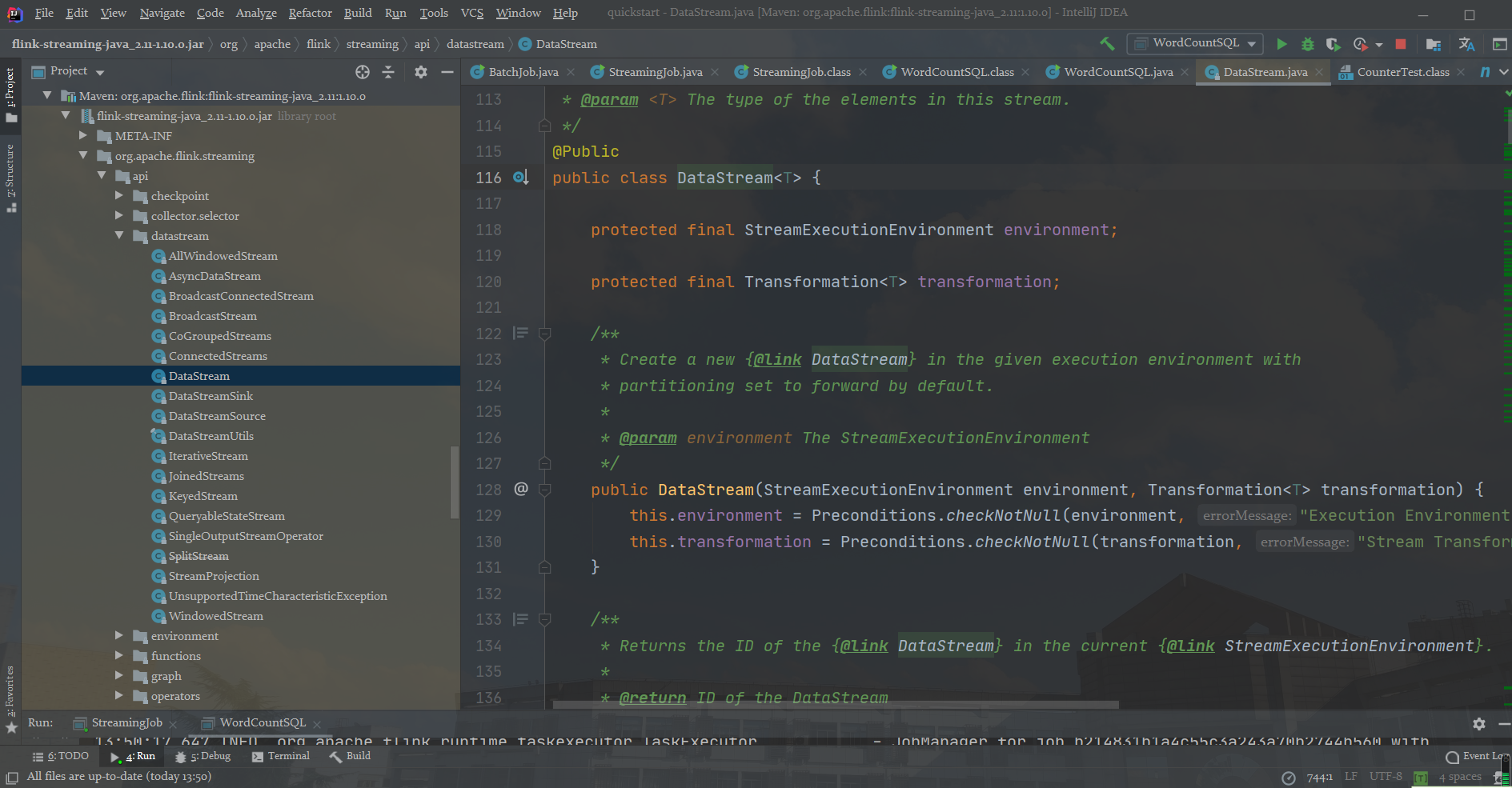Close the DataStream.java tab
The height and width of the screenshot is (788, 1512).
pyautogui.click(x=1319, y=72)
